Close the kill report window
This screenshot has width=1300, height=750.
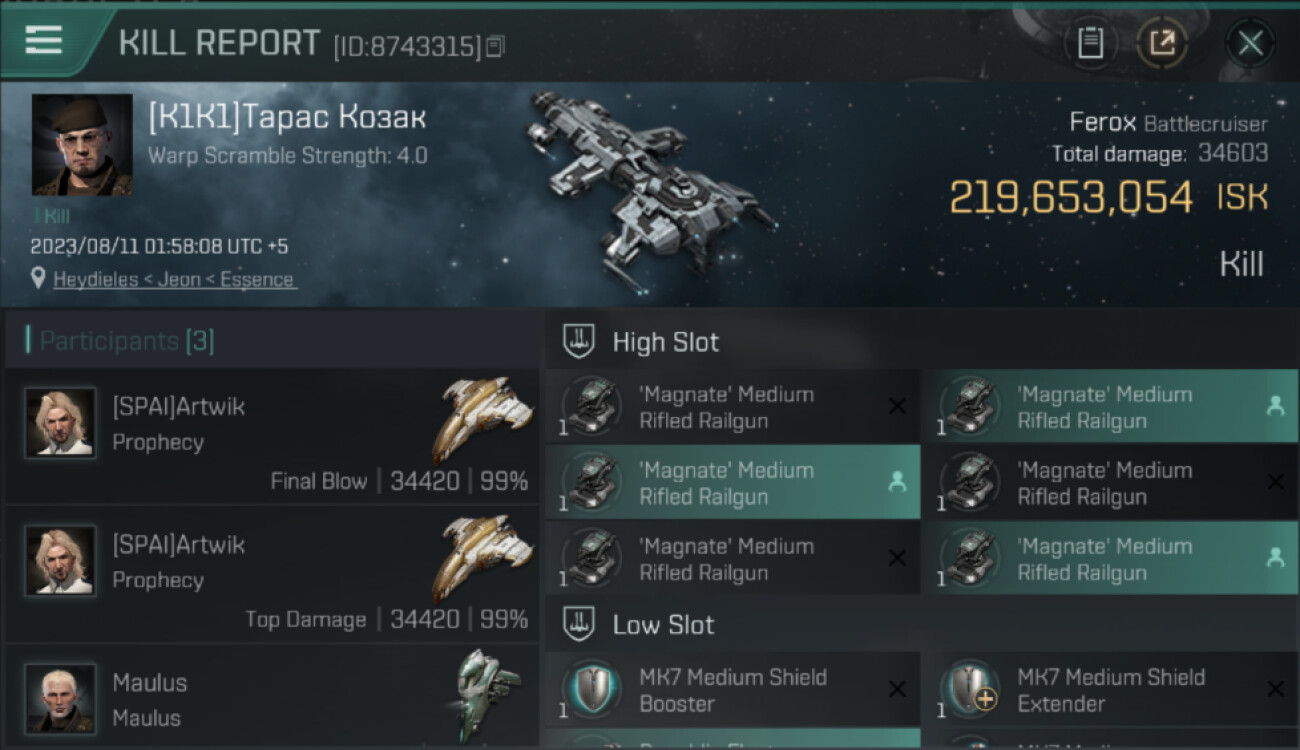tap(1250, 43)
